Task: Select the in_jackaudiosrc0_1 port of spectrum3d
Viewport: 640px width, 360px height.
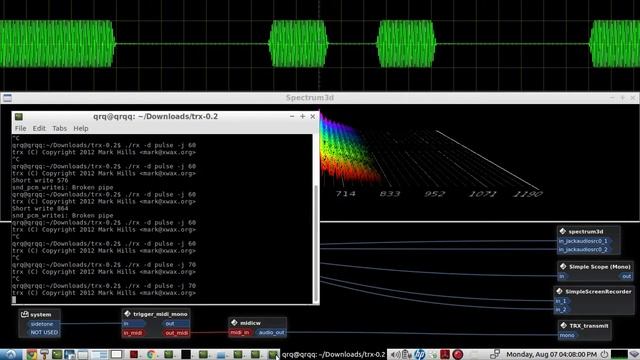Action: (584, 241)
